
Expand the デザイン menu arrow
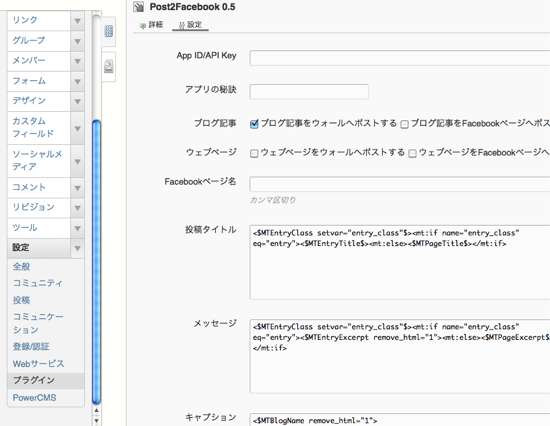point(78,101)
